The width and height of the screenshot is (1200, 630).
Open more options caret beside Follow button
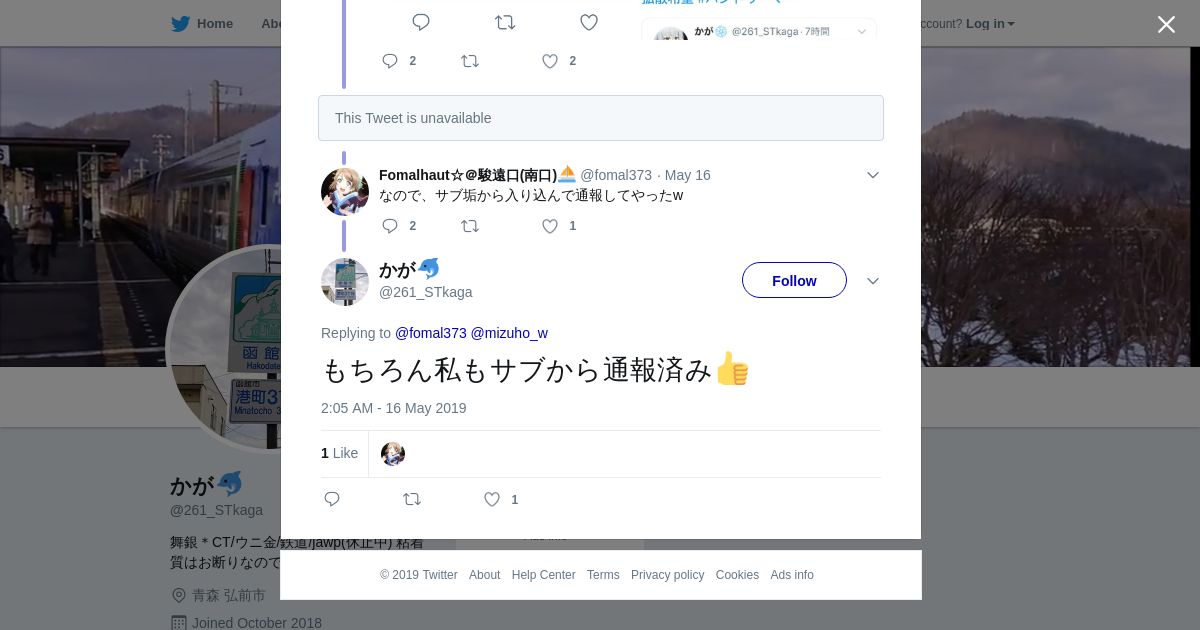tap(873, 281)
